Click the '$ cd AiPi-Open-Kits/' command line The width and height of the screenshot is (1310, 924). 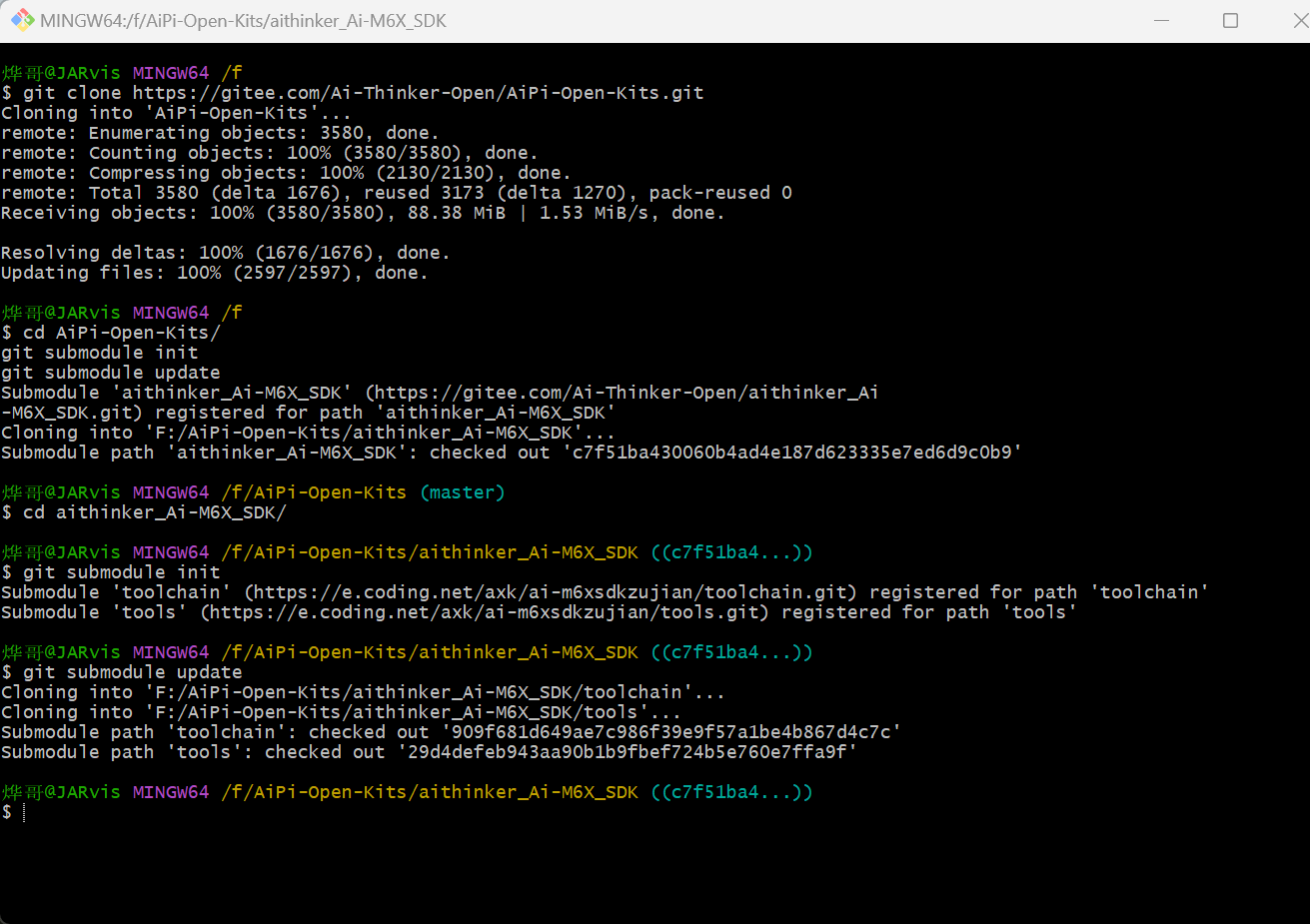[111, 333]
